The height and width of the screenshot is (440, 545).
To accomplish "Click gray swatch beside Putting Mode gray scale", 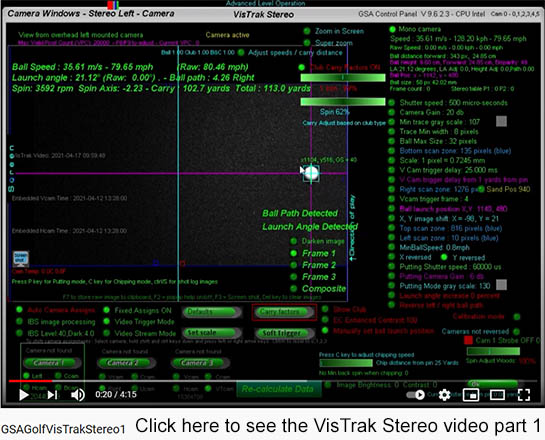I will (501, 285).
